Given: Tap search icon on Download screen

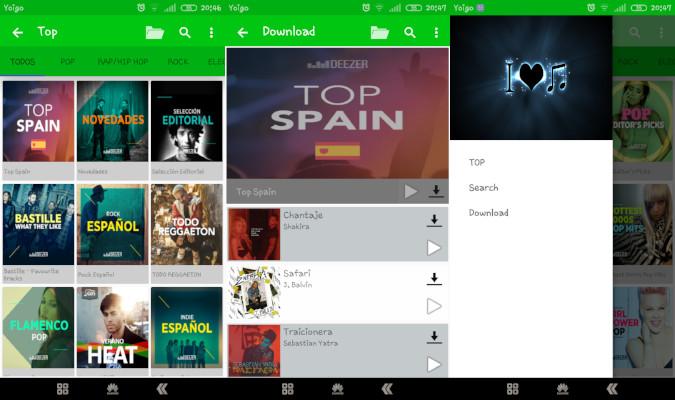Looking at the screenshot, I should pos(410,33).
